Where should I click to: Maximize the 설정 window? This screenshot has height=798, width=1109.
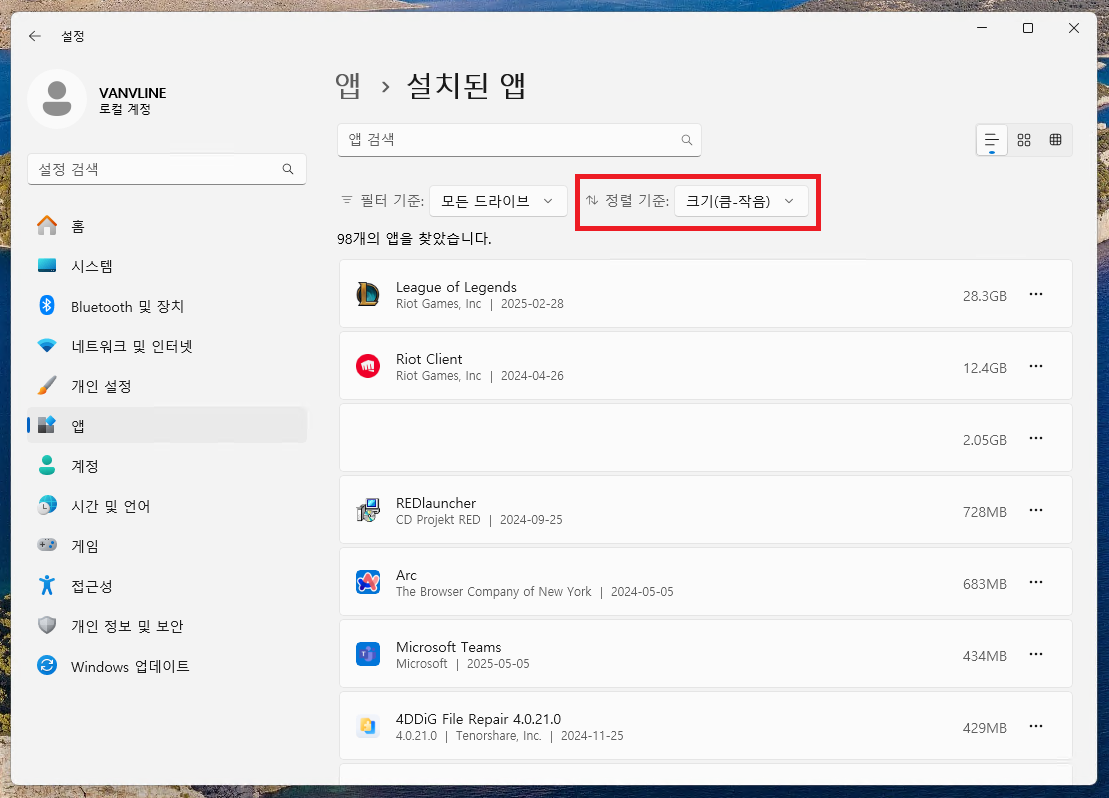click(x=1028, y=28)
